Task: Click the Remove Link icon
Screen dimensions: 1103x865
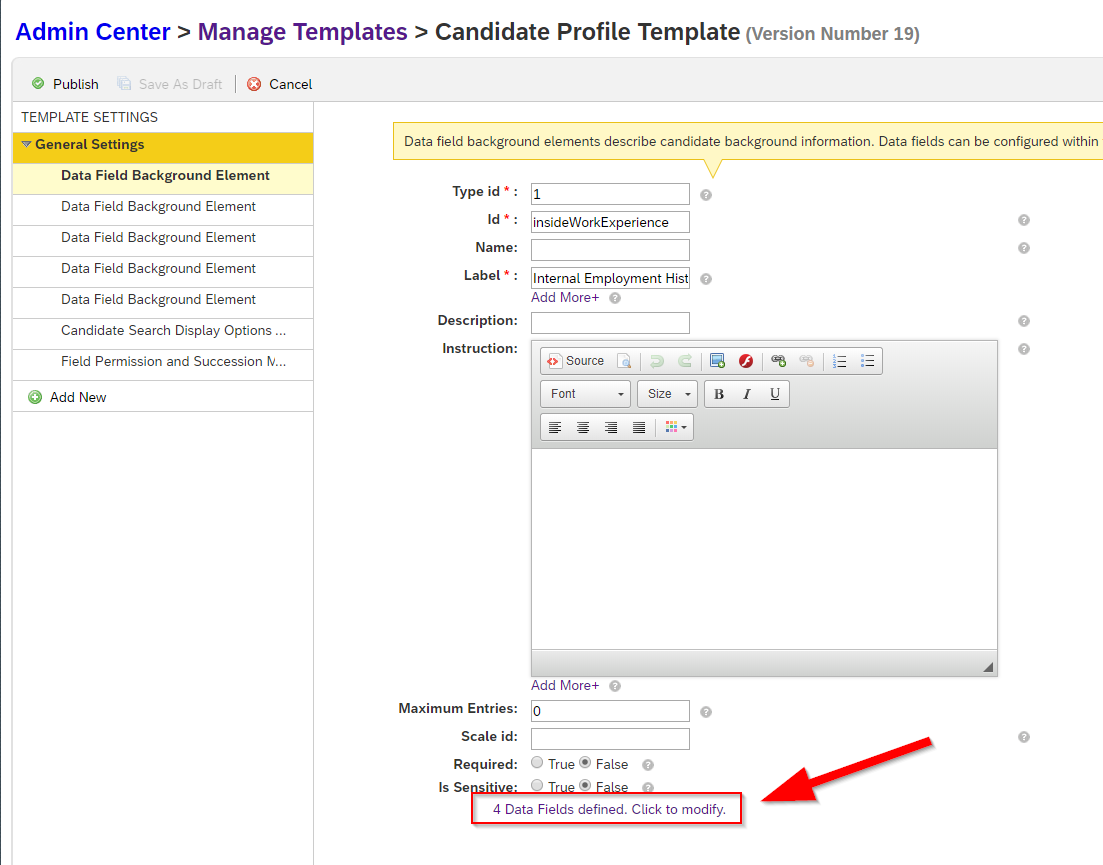Action: point(807,361)
